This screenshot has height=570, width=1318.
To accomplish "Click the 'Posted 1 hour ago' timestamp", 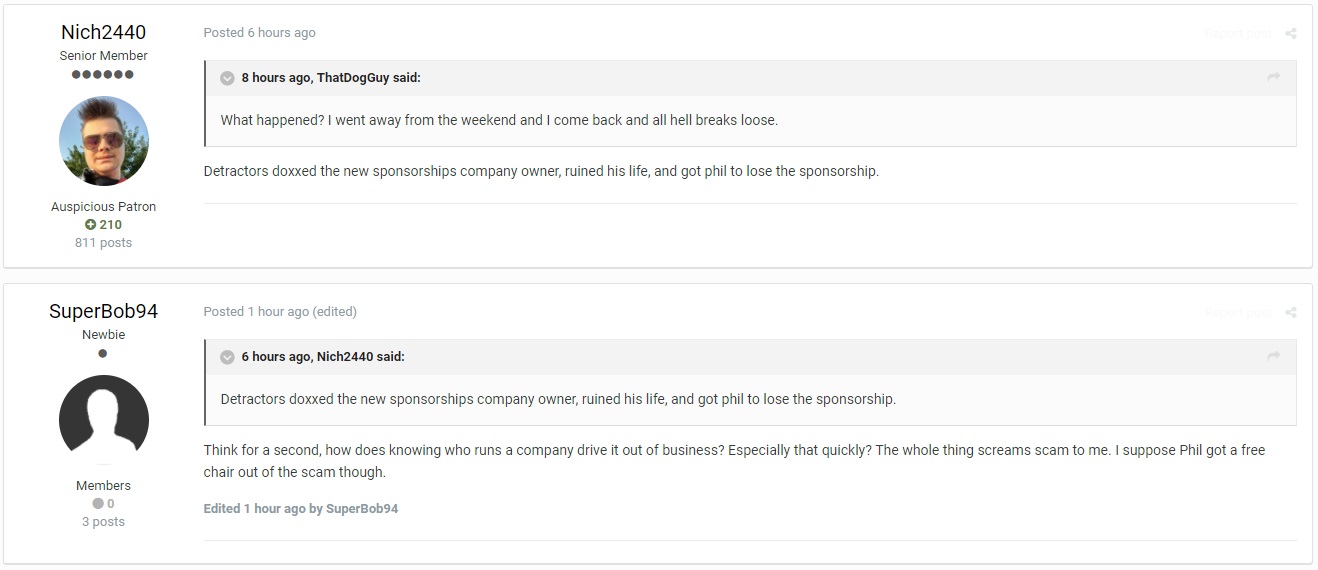I will point(256,312).
